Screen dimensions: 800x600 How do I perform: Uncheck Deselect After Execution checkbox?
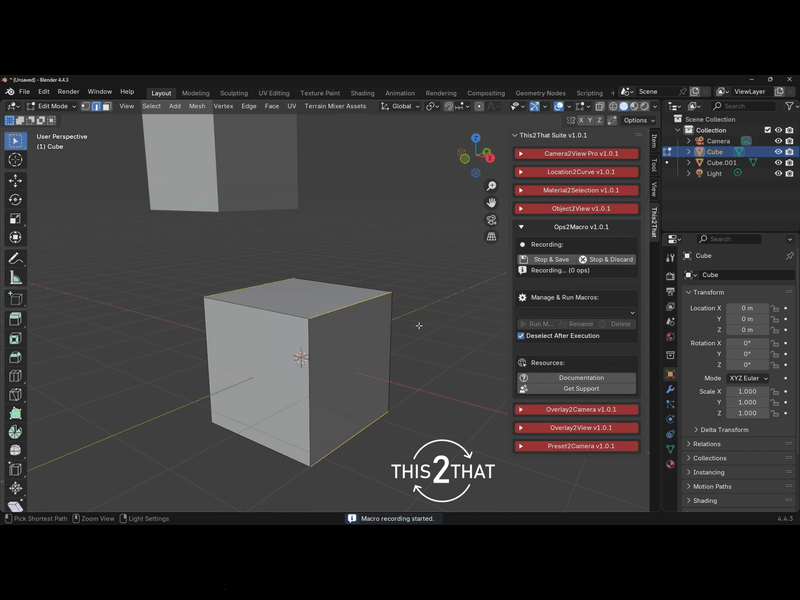tap(521, 336)
